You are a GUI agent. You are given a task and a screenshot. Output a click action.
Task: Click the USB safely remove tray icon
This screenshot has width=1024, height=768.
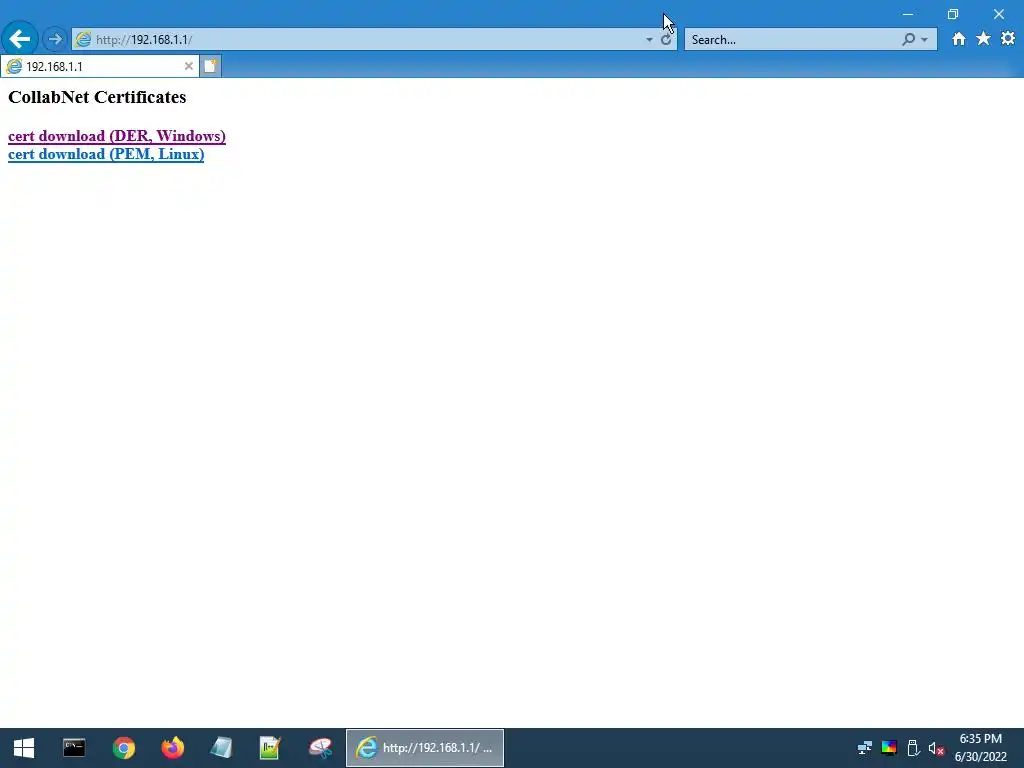point(913,748)
